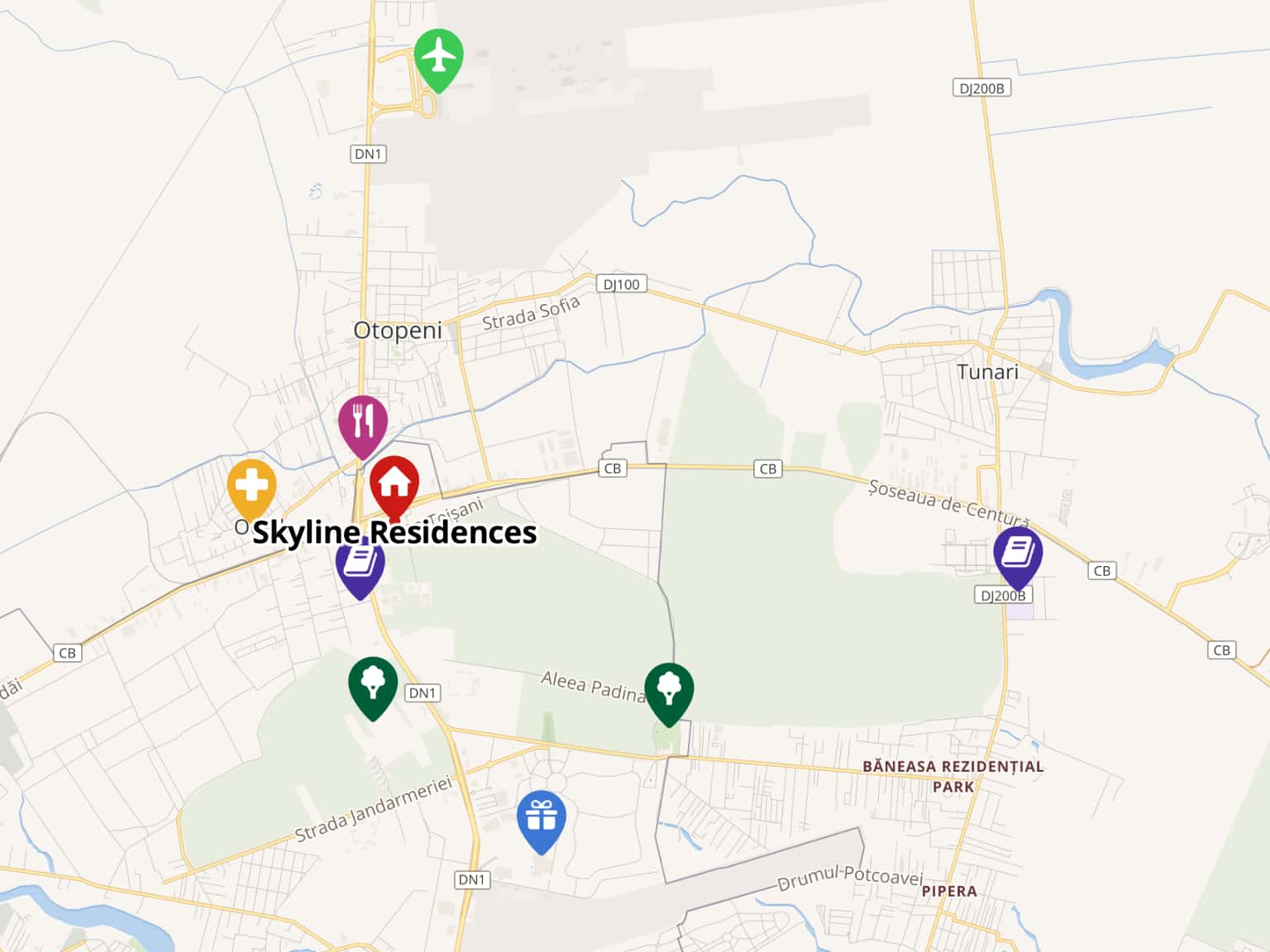Click the DJ200B road shield at top right
The width and height of the screenshot is (1270, 952).
[981, 88]
